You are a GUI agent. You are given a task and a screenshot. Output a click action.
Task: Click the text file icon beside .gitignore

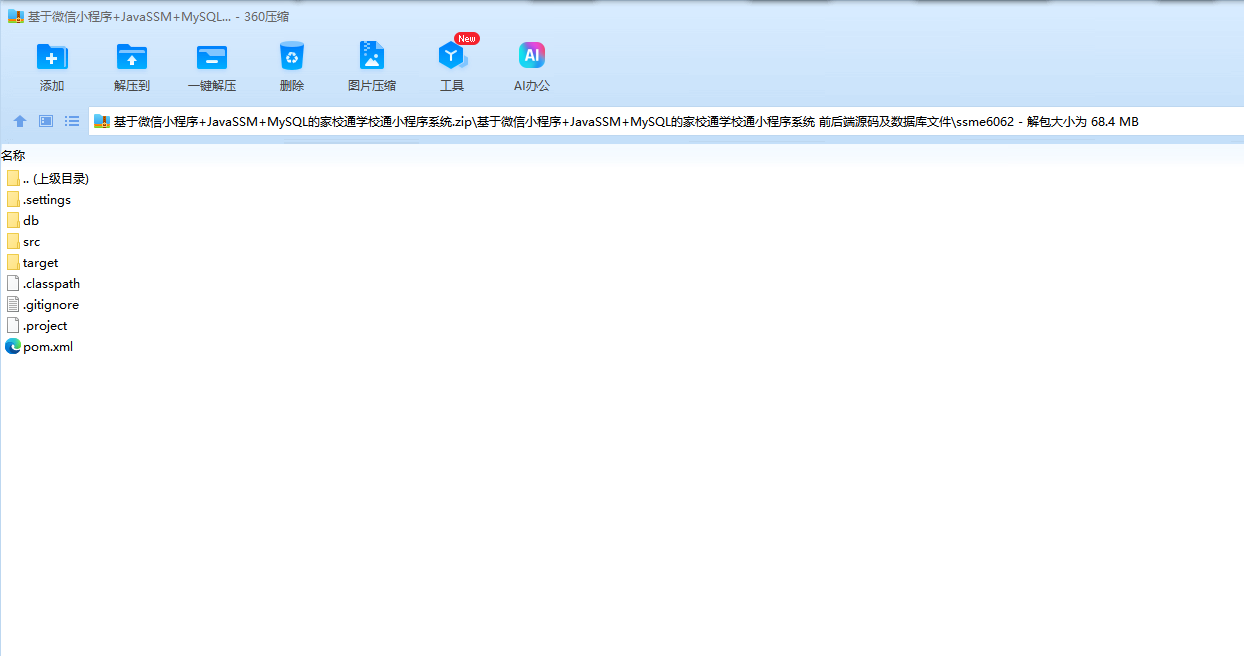[x=13, y=304]
